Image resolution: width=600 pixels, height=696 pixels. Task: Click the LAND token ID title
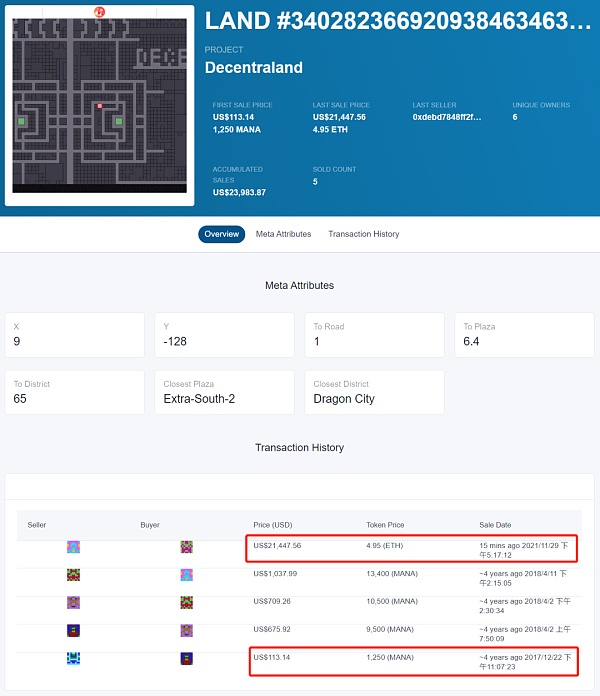[398, 20]
